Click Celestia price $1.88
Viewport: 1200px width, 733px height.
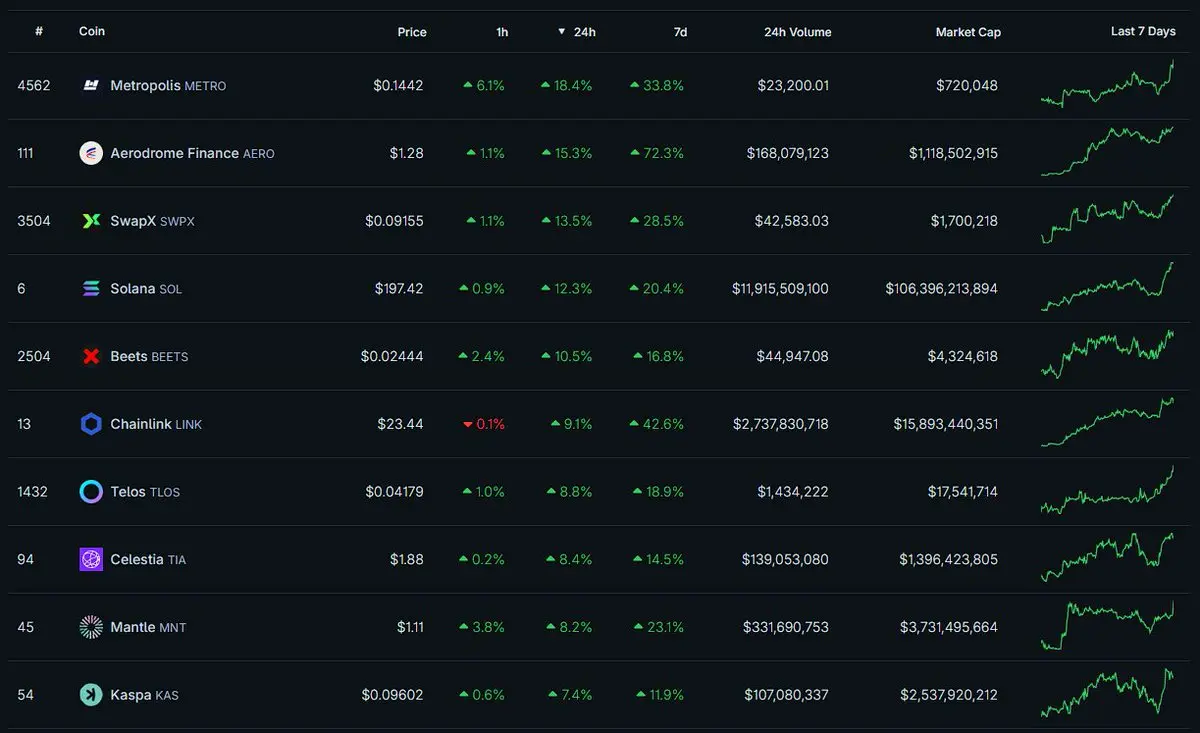pyautogui.click(x=407, y=559)
